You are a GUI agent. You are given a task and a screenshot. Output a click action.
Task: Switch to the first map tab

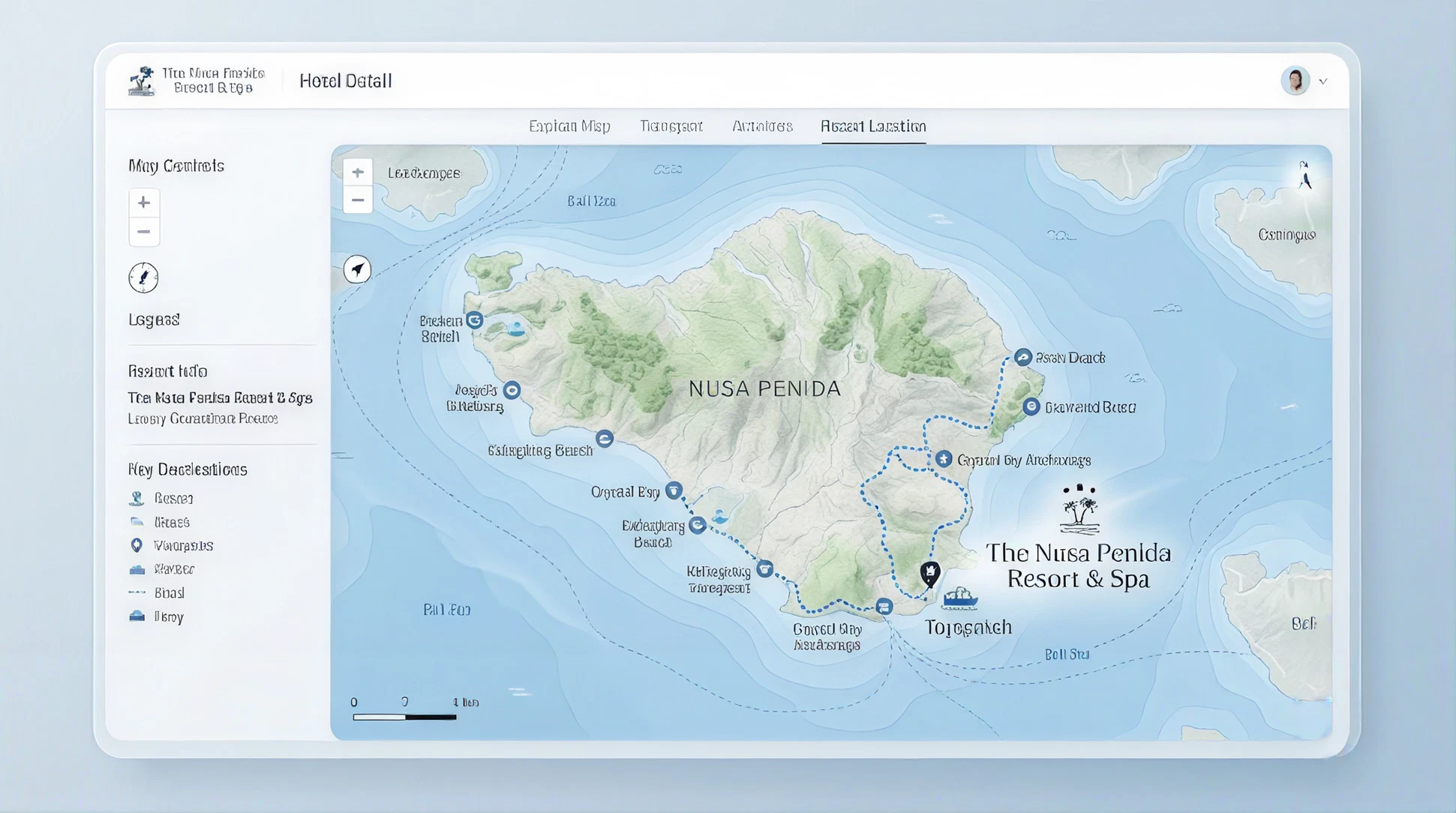point(569,126)
